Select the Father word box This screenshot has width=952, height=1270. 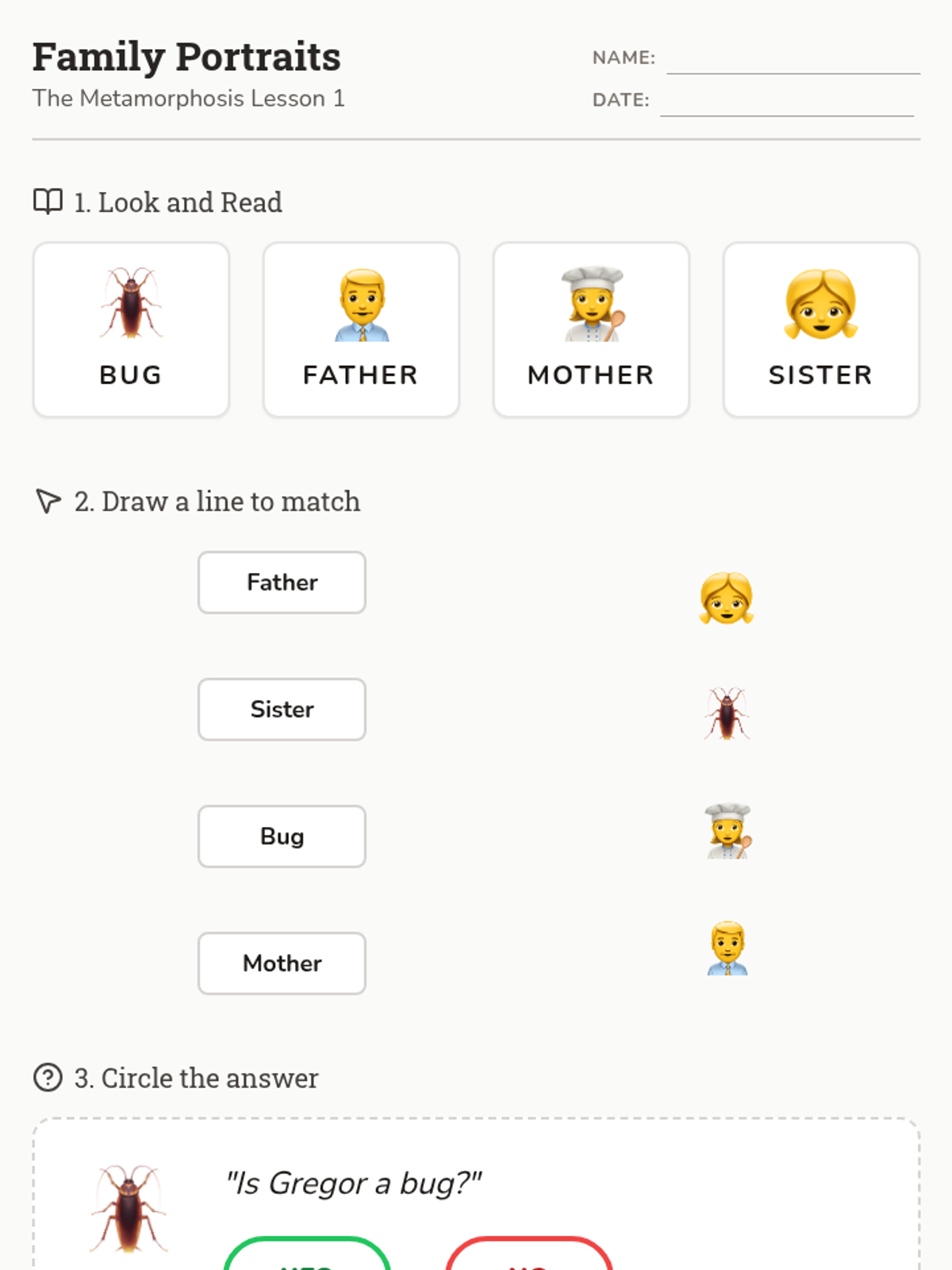[282, 583]
